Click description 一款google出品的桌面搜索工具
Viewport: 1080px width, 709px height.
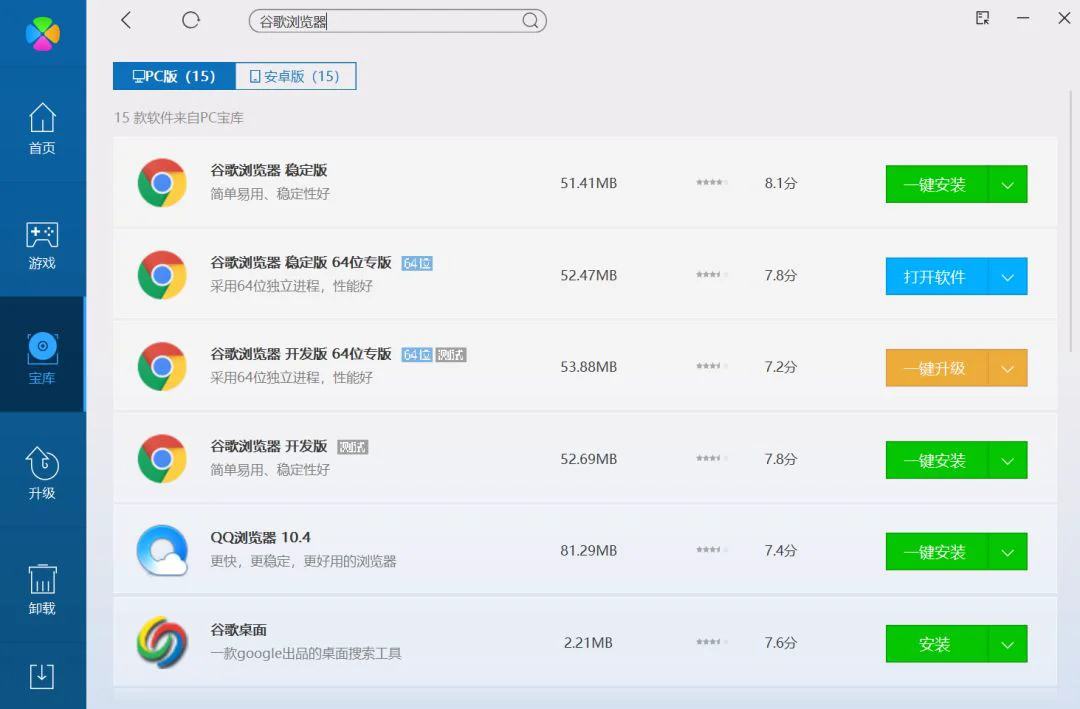[306, 653]
